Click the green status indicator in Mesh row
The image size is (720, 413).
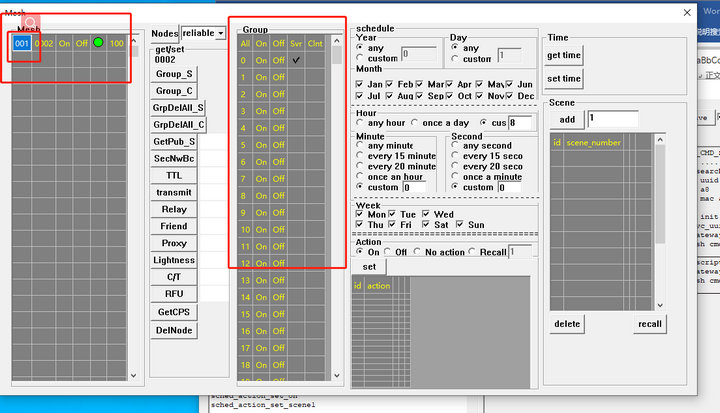click(x=98, y=43)
